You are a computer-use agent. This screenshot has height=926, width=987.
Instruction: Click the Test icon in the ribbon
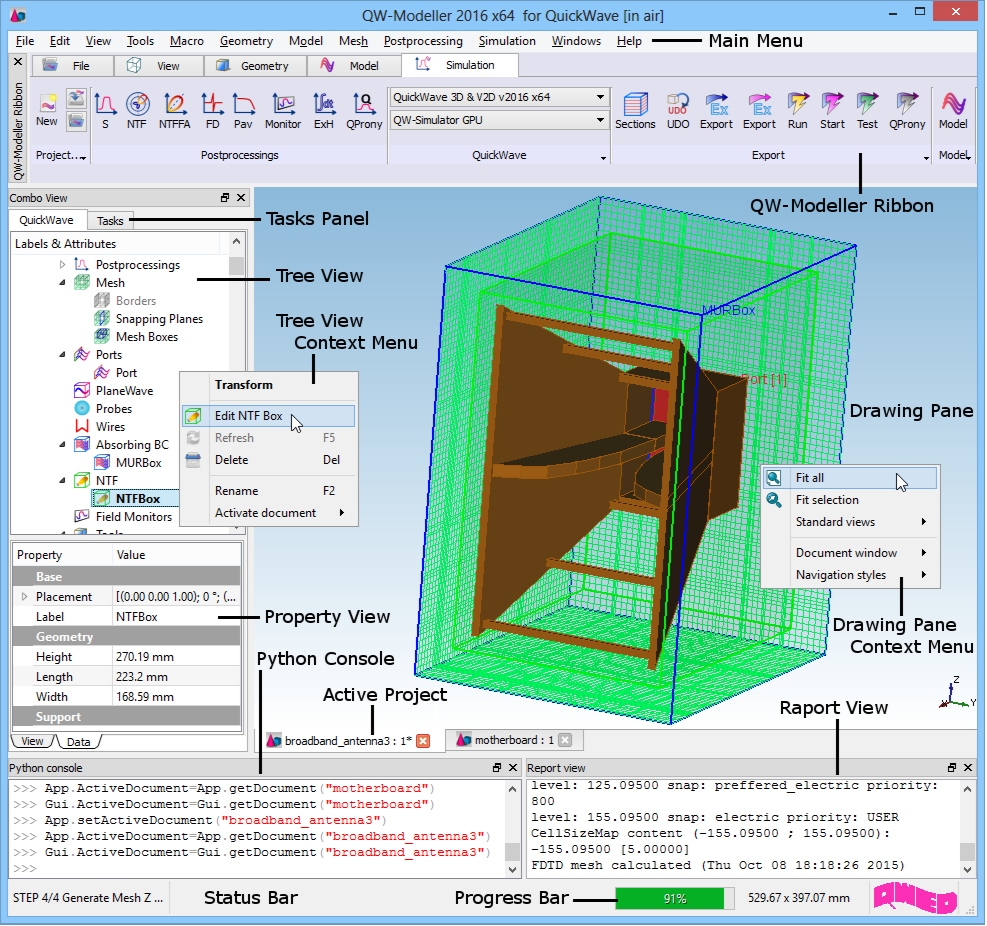click(867, 110)
